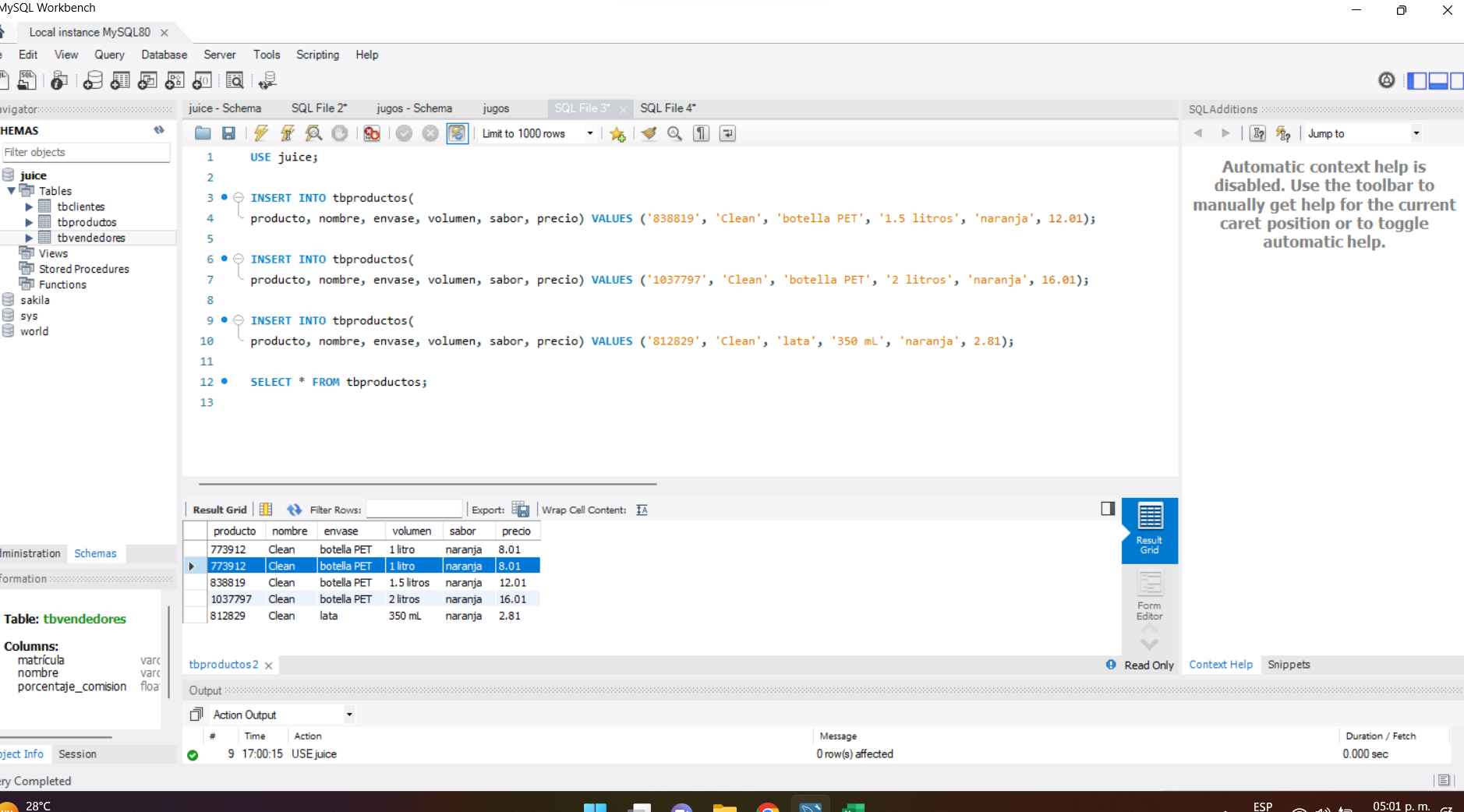Click the Filter Rows input
Screen dimensions: 1464x812
click(x=414, y=510)
